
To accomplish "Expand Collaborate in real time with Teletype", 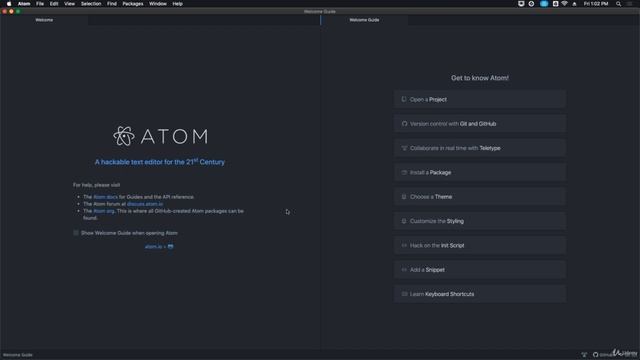I will coord(480,148).
